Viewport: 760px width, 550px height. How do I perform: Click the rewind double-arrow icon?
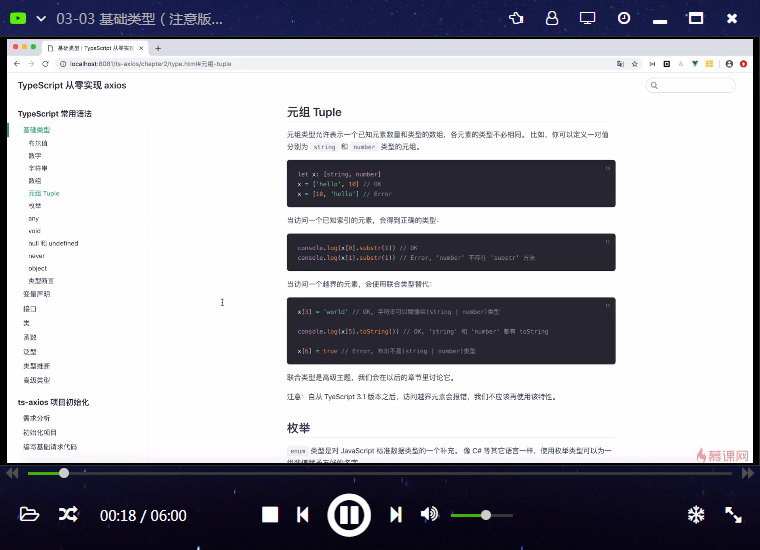12,473
